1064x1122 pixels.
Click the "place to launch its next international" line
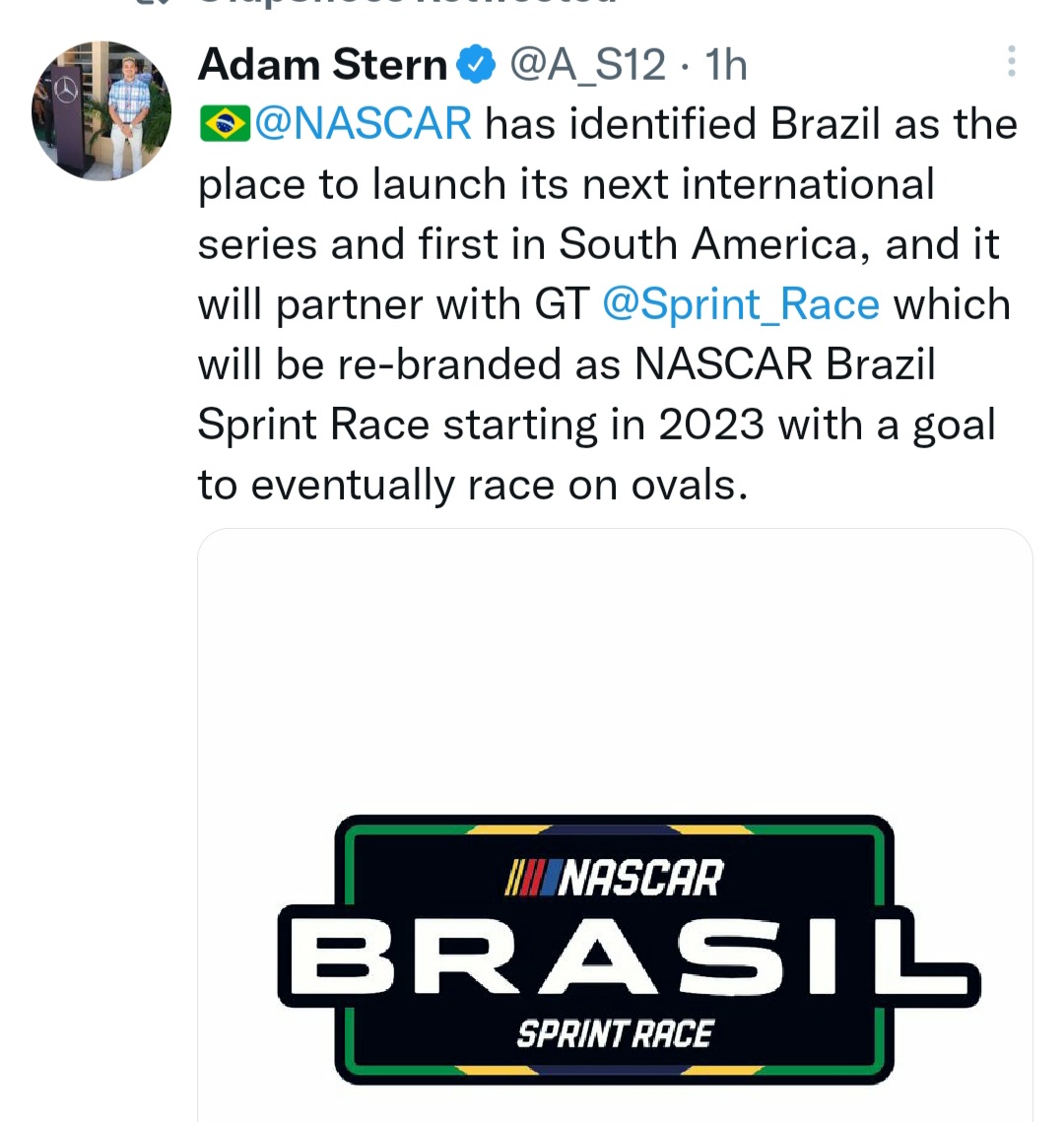click(x=565, y=184)
